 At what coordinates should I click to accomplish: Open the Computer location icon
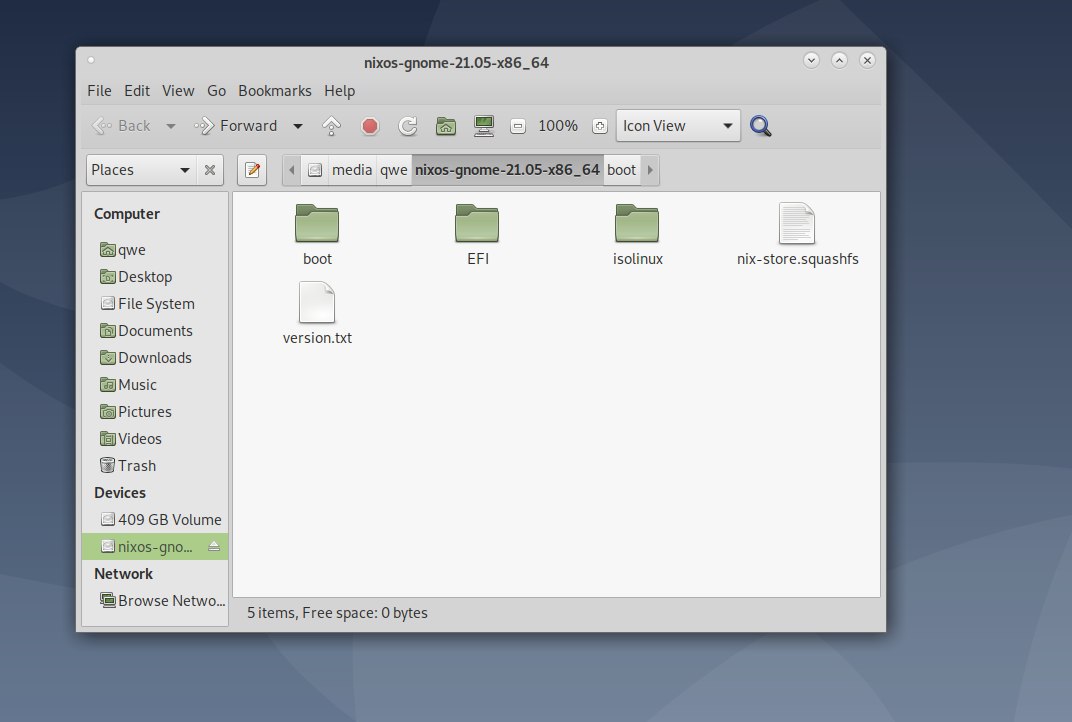click(x=484, y=126)
